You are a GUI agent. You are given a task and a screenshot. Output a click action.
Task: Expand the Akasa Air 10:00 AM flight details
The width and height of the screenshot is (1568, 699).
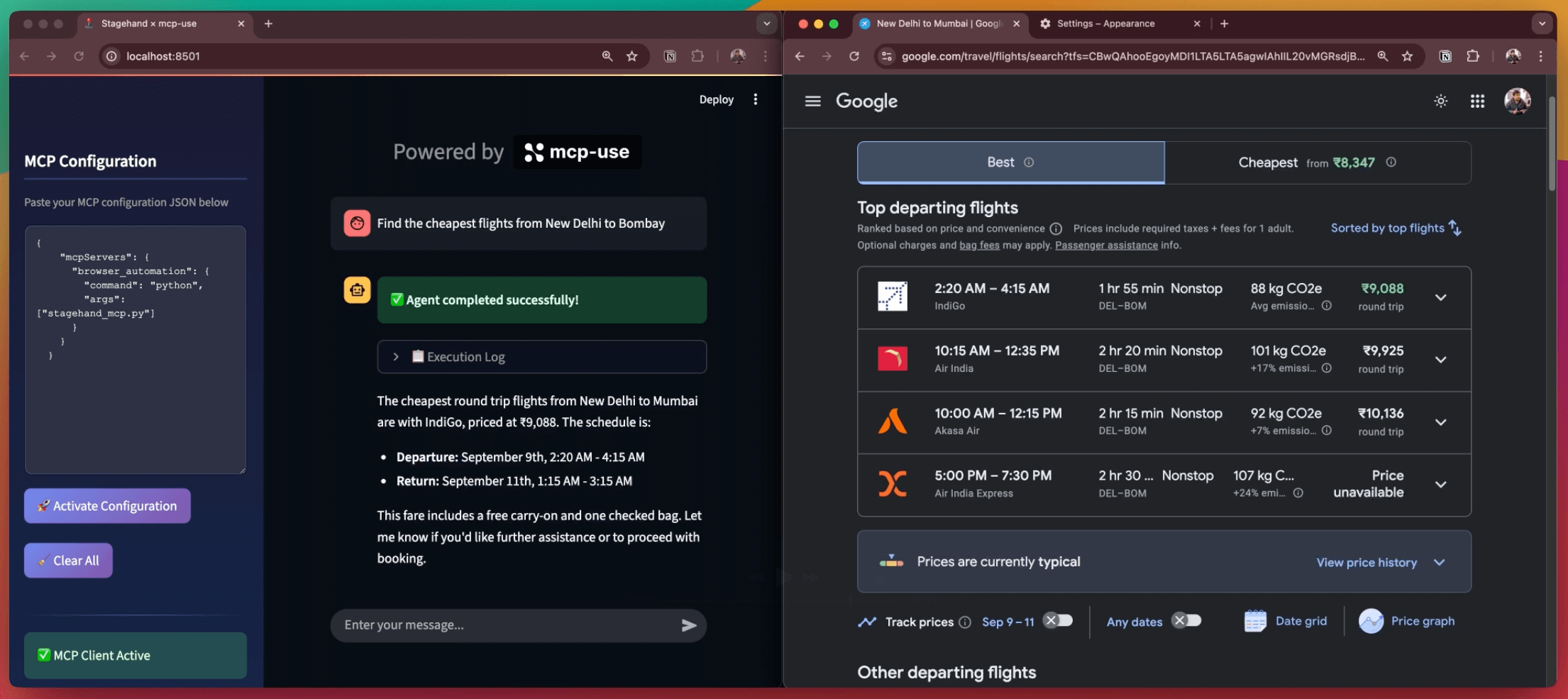pos(1441,422)
